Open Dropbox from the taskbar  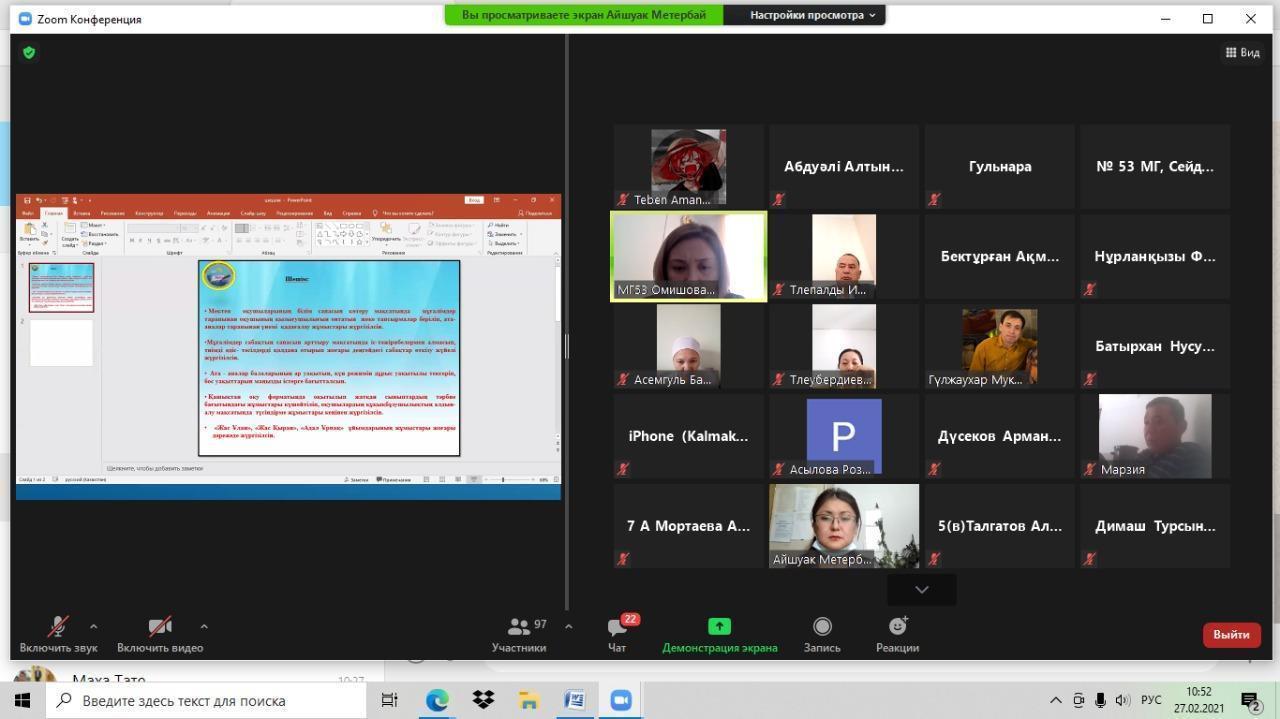483,700
